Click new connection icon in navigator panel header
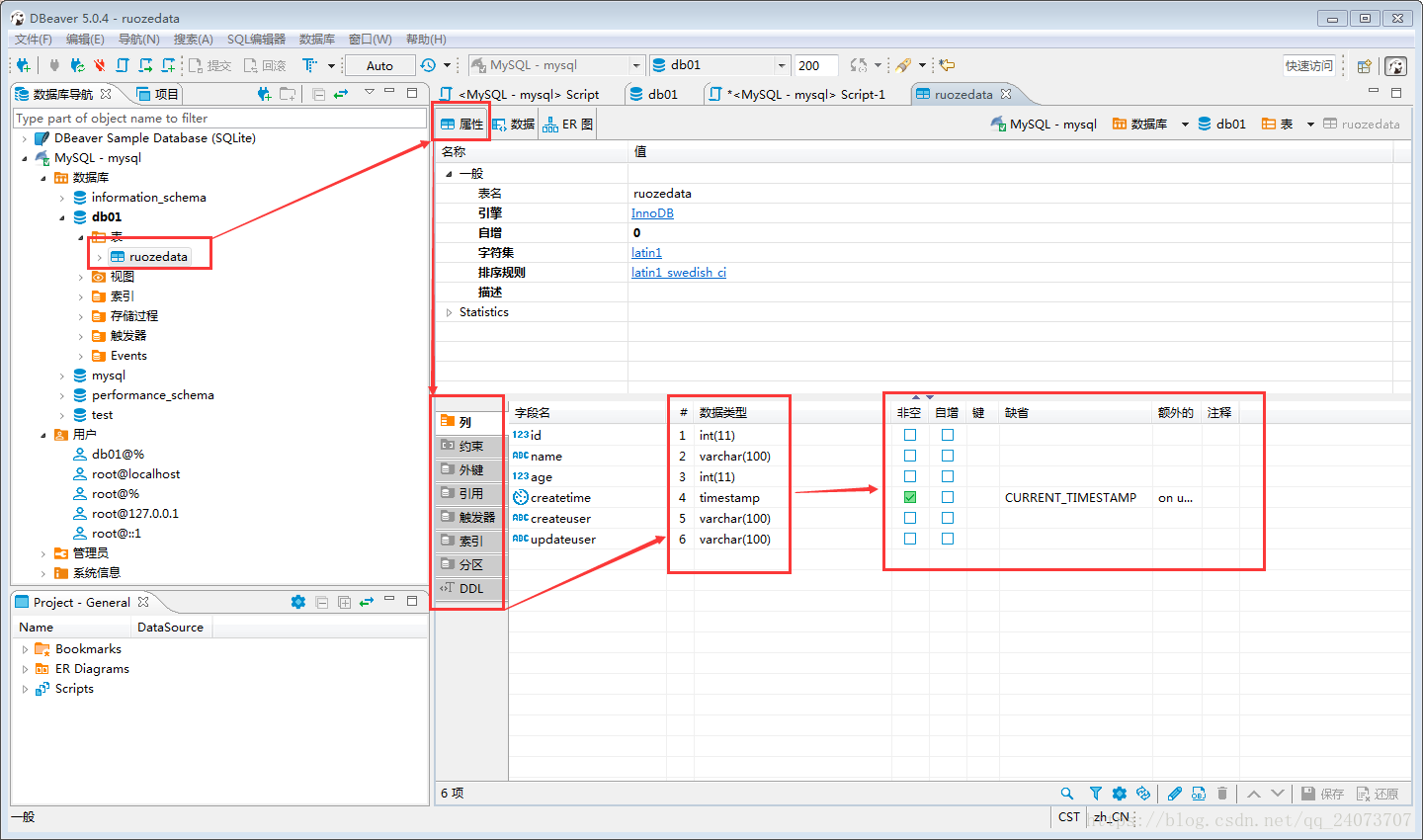The image size is (1423, 840). 264,94
